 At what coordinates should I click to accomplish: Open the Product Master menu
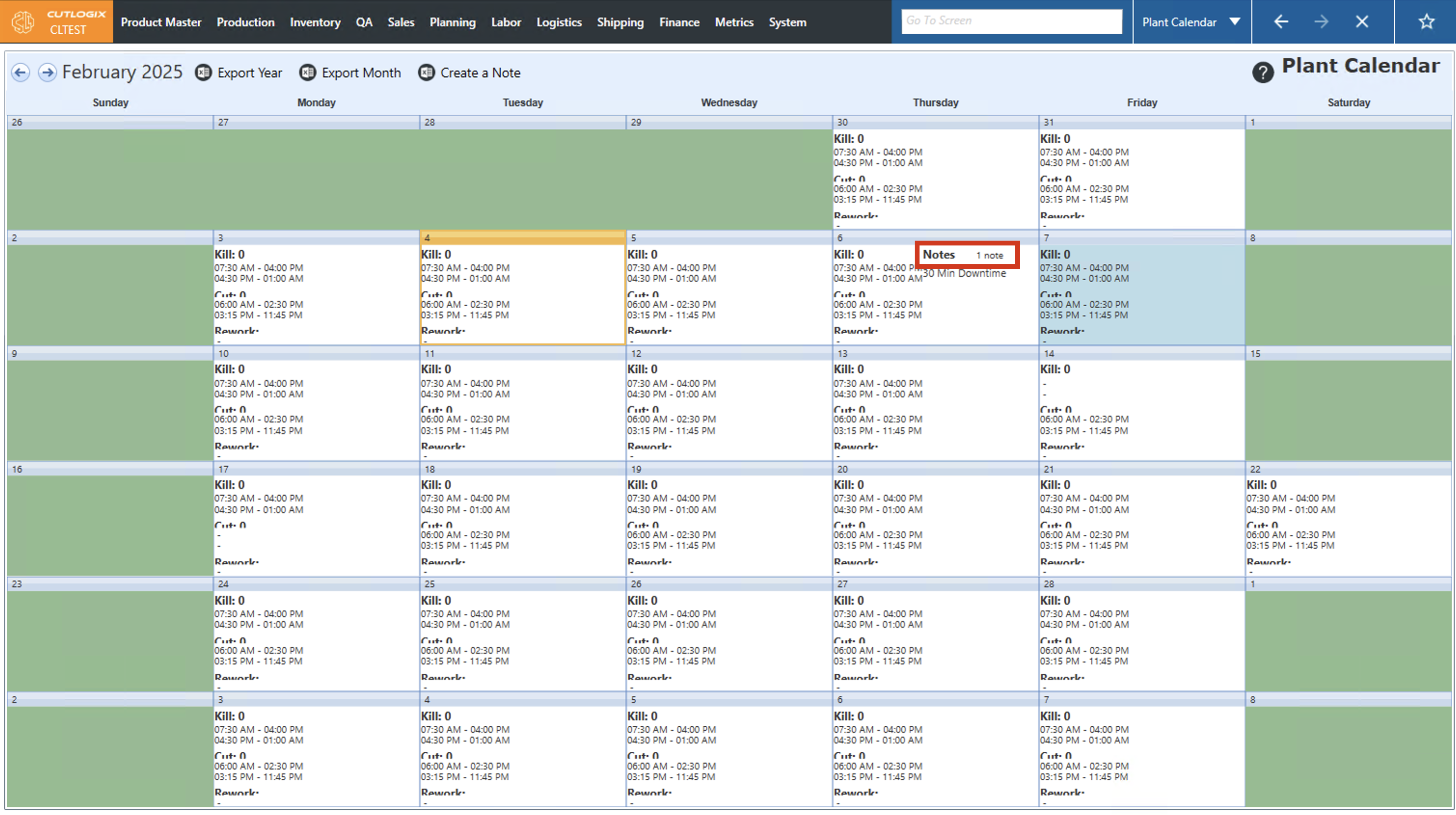pos(161,22)
